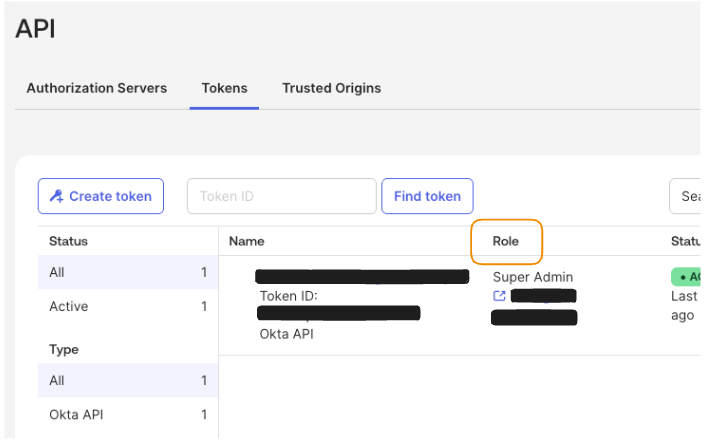This screenshot has height=444, width=704.
Task: Click the Create token button
Action: pos(101,196)
